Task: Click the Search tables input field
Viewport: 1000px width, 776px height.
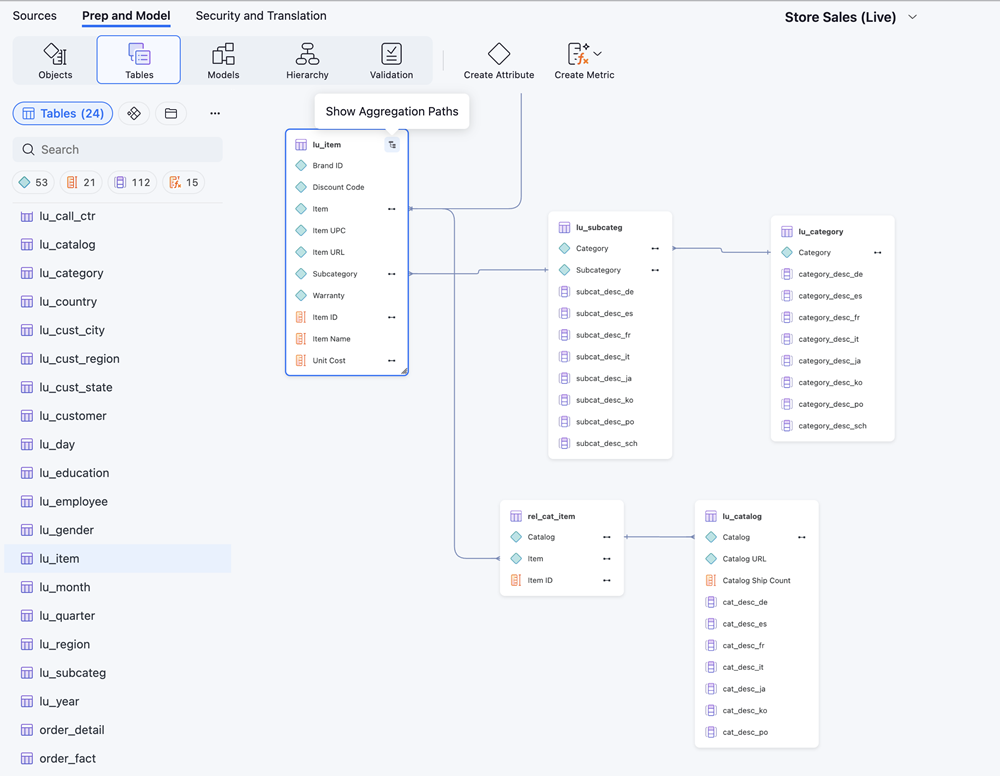Action: point(118,150)
